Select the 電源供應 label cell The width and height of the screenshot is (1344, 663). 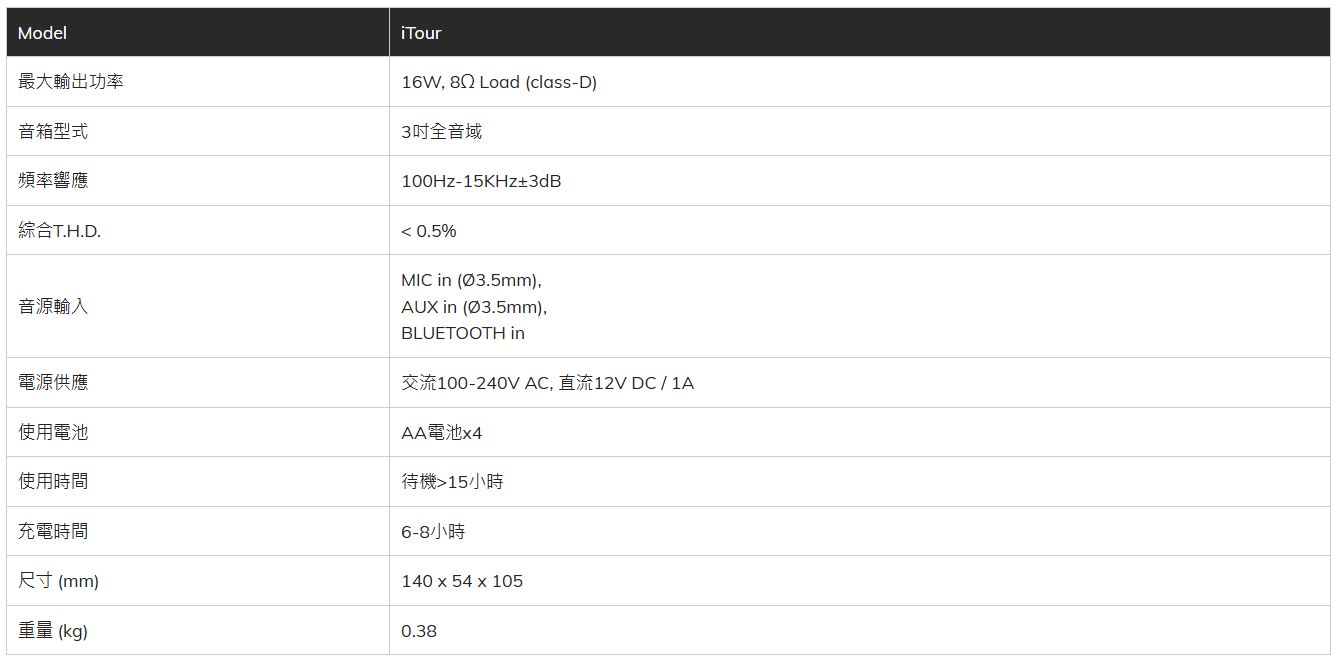click(53, 382)
